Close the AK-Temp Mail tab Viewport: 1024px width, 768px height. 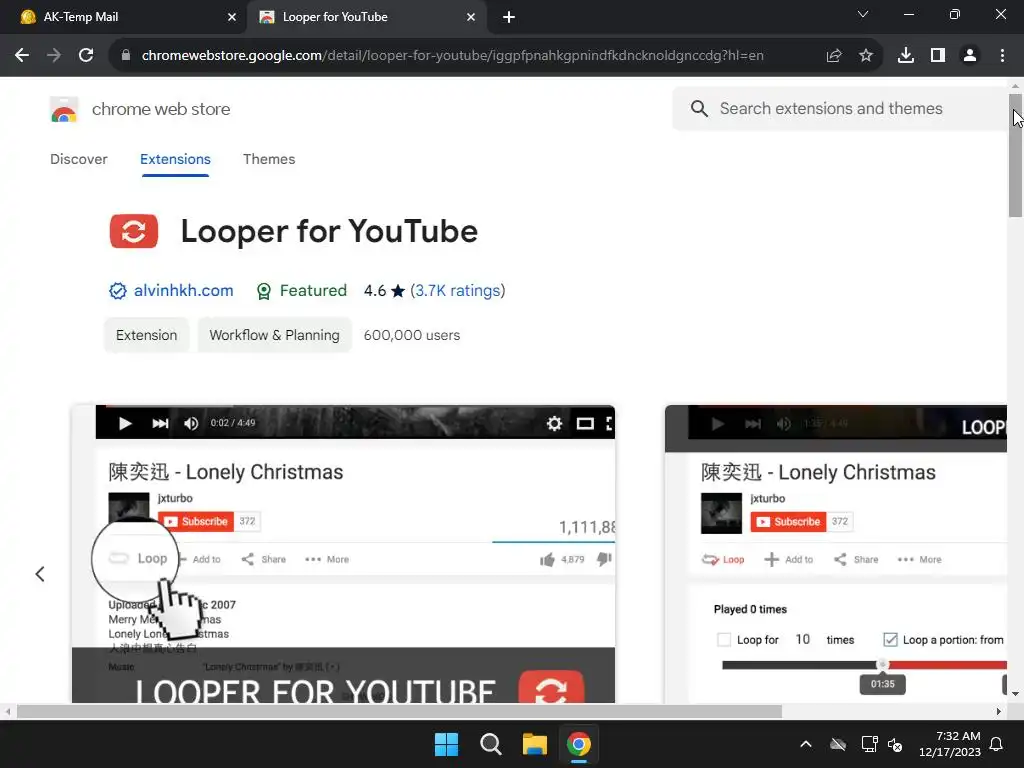coord(232,17)
